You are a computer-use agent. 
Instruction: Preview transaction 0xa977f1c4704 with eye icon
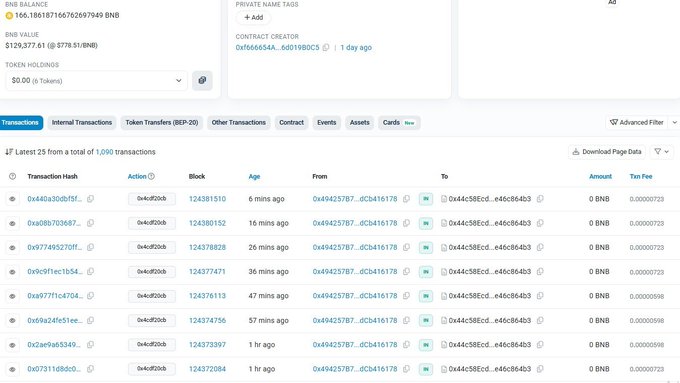[x=12, y=296]
